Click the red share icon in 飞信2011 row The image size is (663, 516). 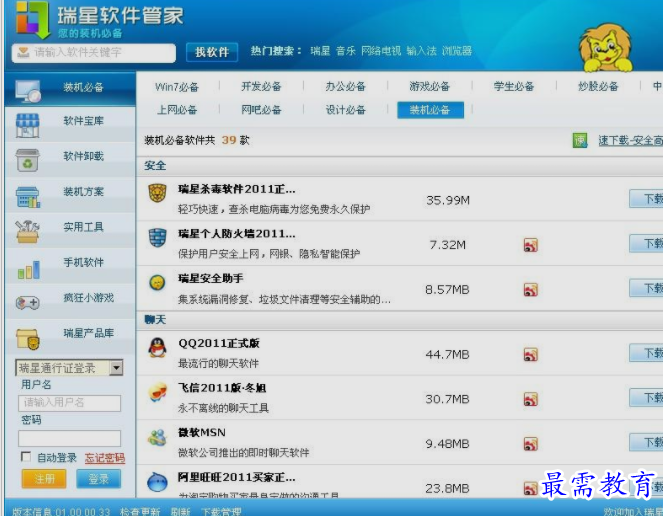point(531,399)
